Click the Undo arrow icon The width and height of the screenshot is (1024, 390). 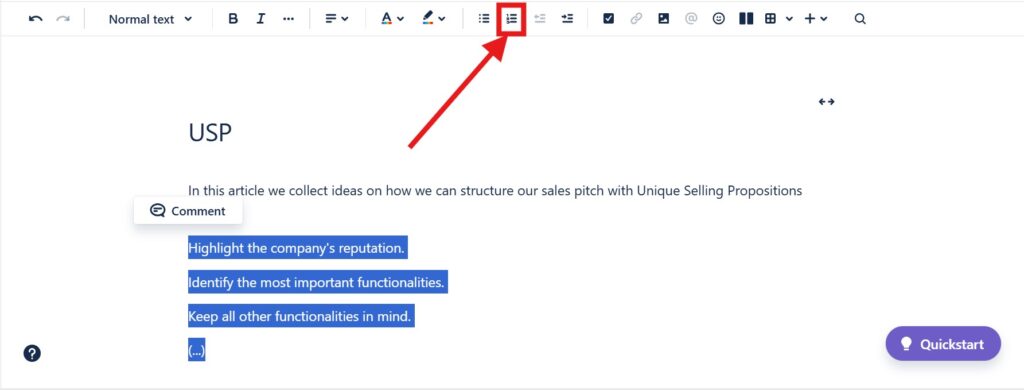click(x=35, y=19)
